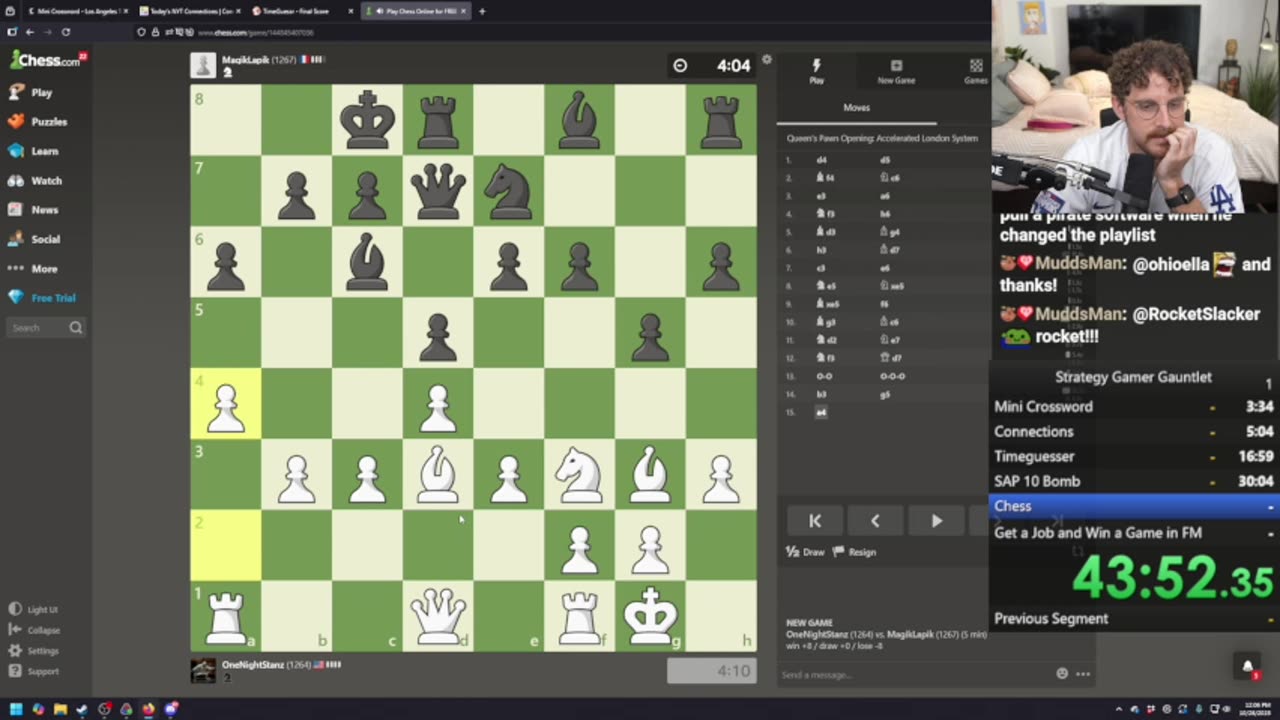
Task: Click OneNightStanz player avatar
Action: tap(203, 670)
